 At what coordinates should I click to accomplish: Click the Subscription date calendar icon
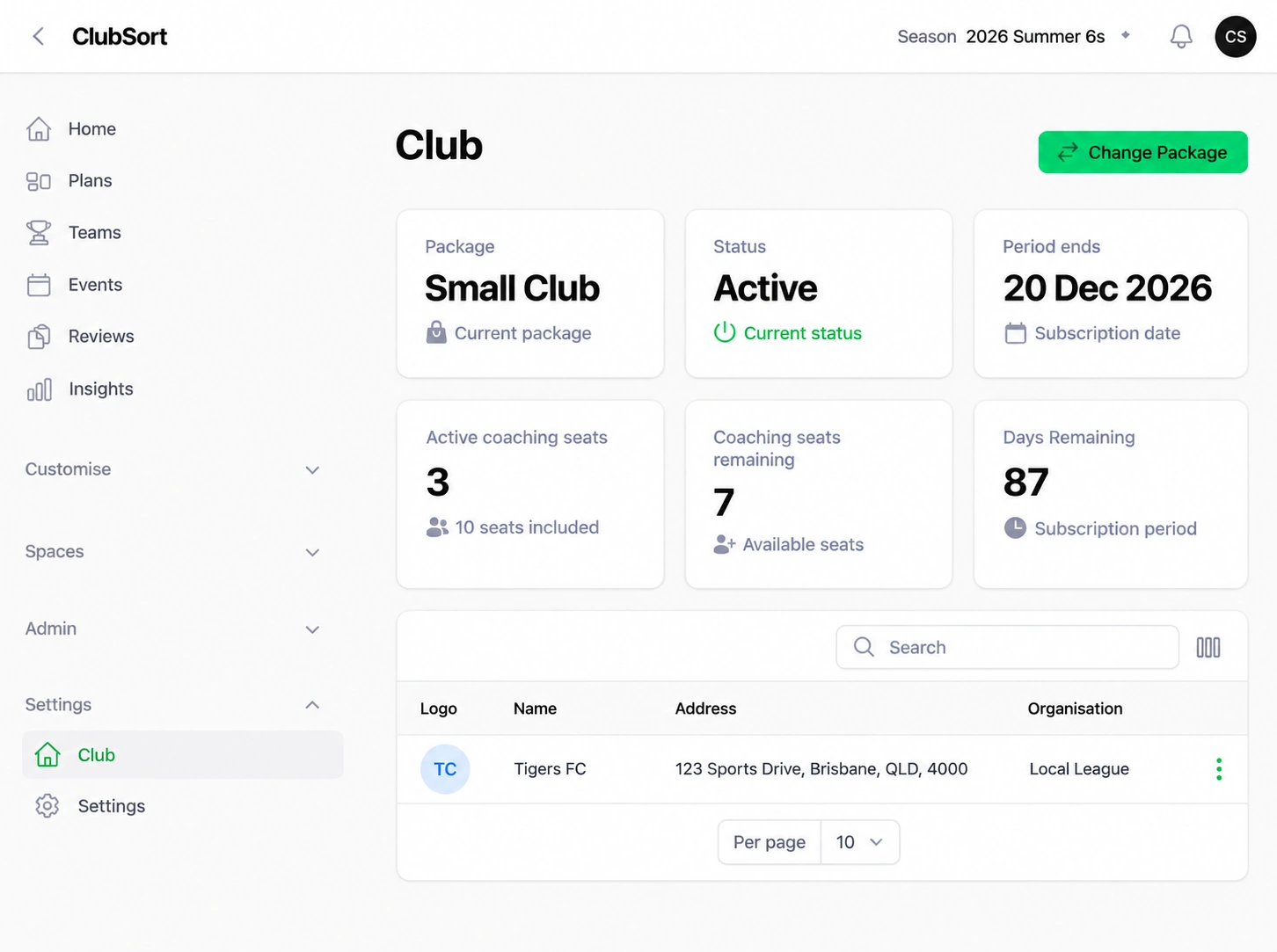(x=1015, y=333)
